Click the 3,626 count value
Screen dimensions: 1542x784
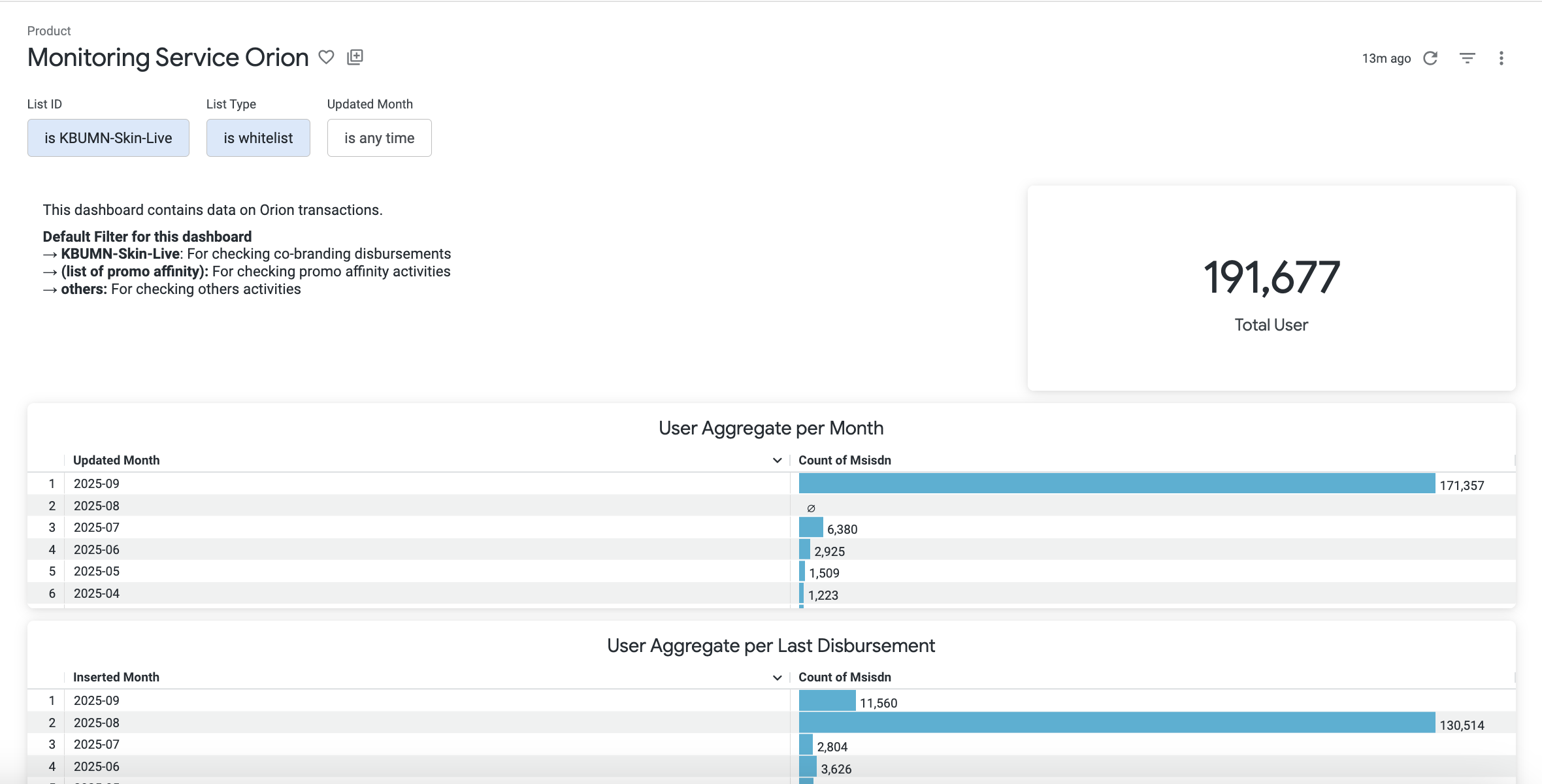point(836,769)
